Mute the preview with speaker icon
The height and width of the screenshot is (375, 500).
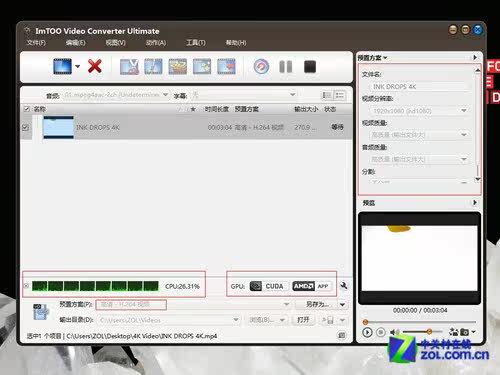pyautogui.click(x=395, y=332)
